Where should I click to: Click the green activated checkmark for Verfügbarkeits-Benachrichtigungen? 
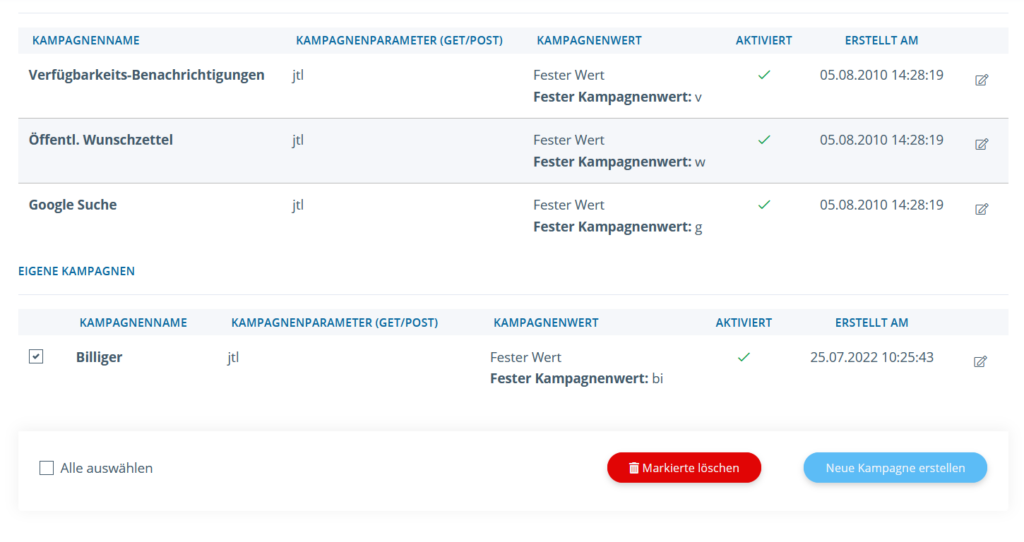coord(764,75)
